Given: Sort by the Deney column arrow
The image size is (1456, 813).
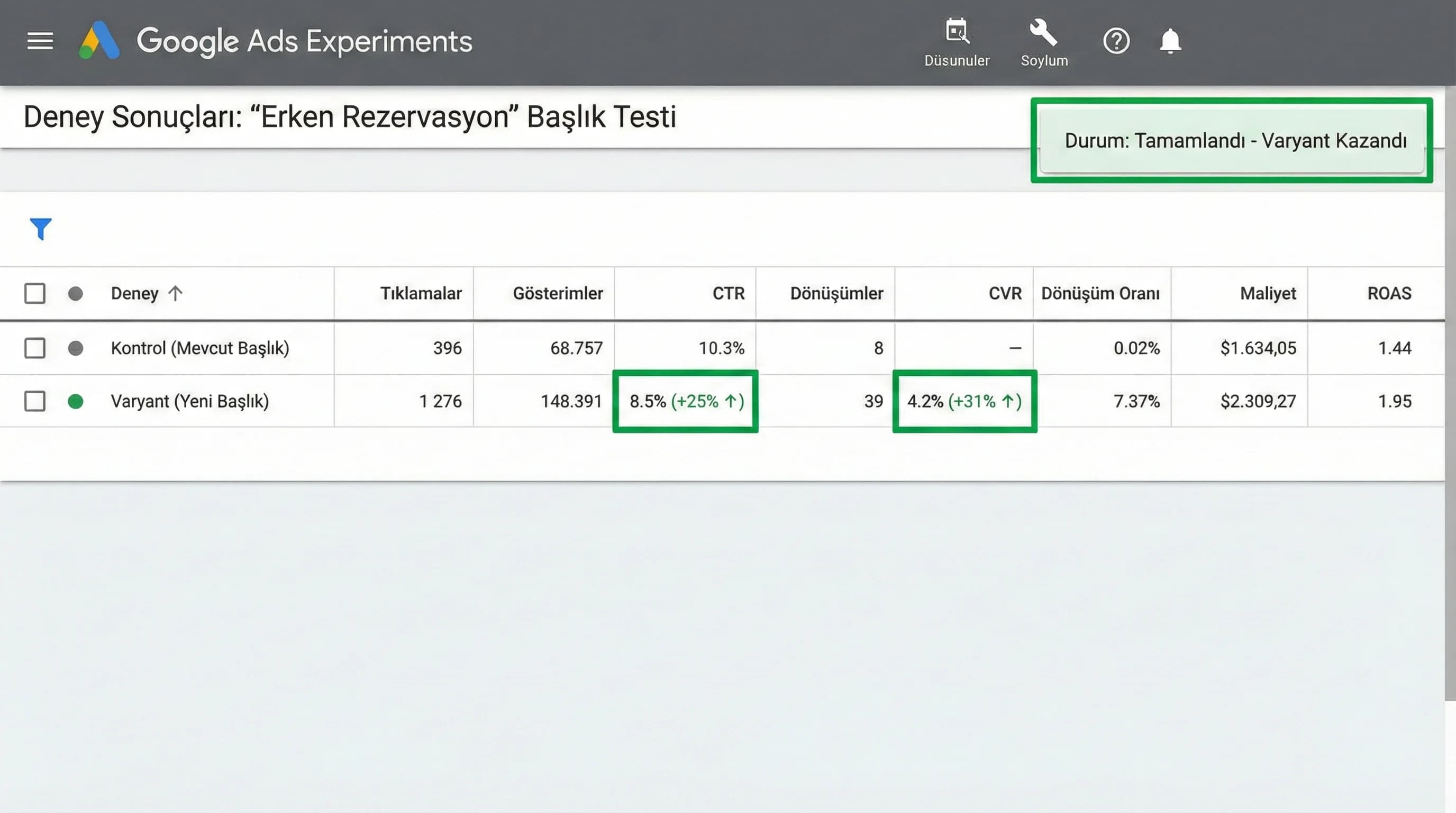Looking at the screenshot, I should pyautogui.click(x=175, y=293).
